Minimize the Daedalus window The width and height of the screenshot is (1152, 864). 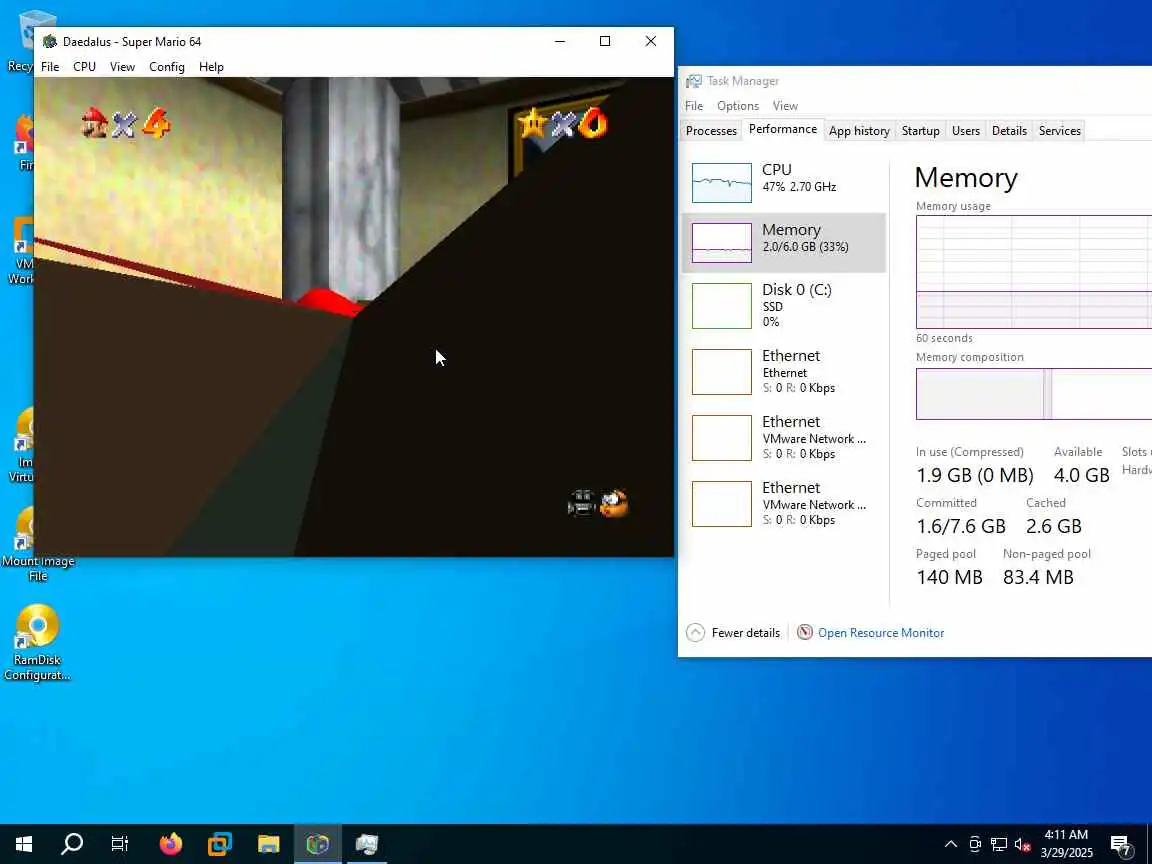[560, 41]
